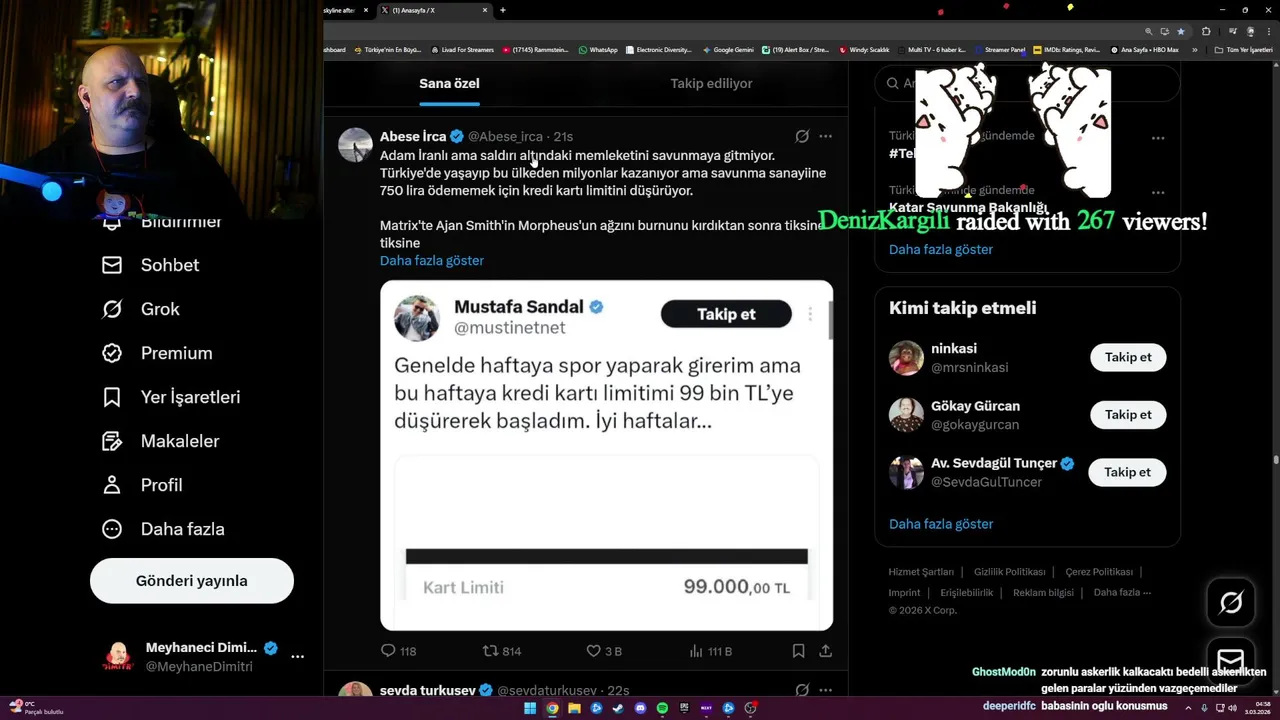Image resolution: width=1280 pixels, height=720 pixels.
Task: Show more trends via Daha fazla göster
Action: point(941,249)
